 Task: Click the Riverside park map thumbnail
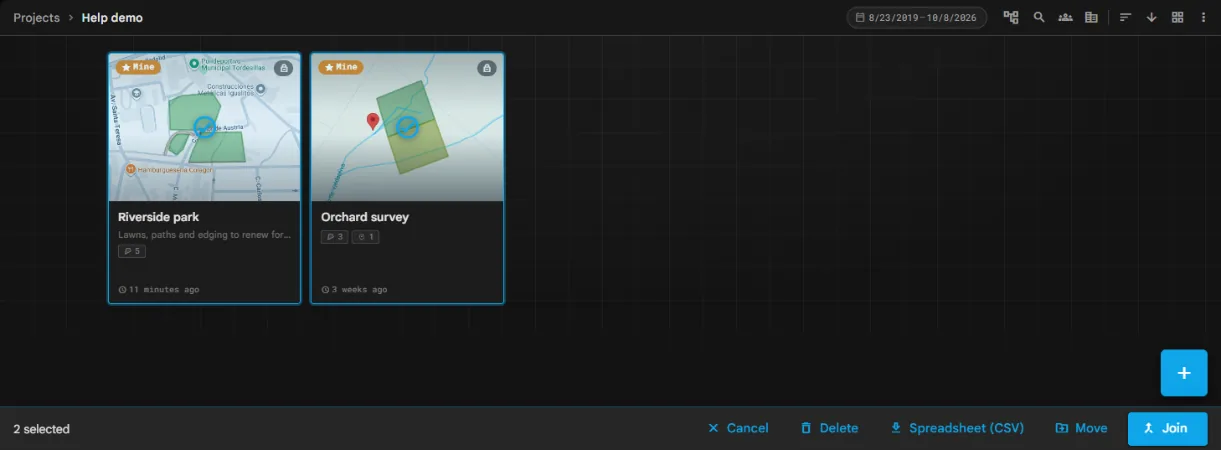click(x=204, y=128)
